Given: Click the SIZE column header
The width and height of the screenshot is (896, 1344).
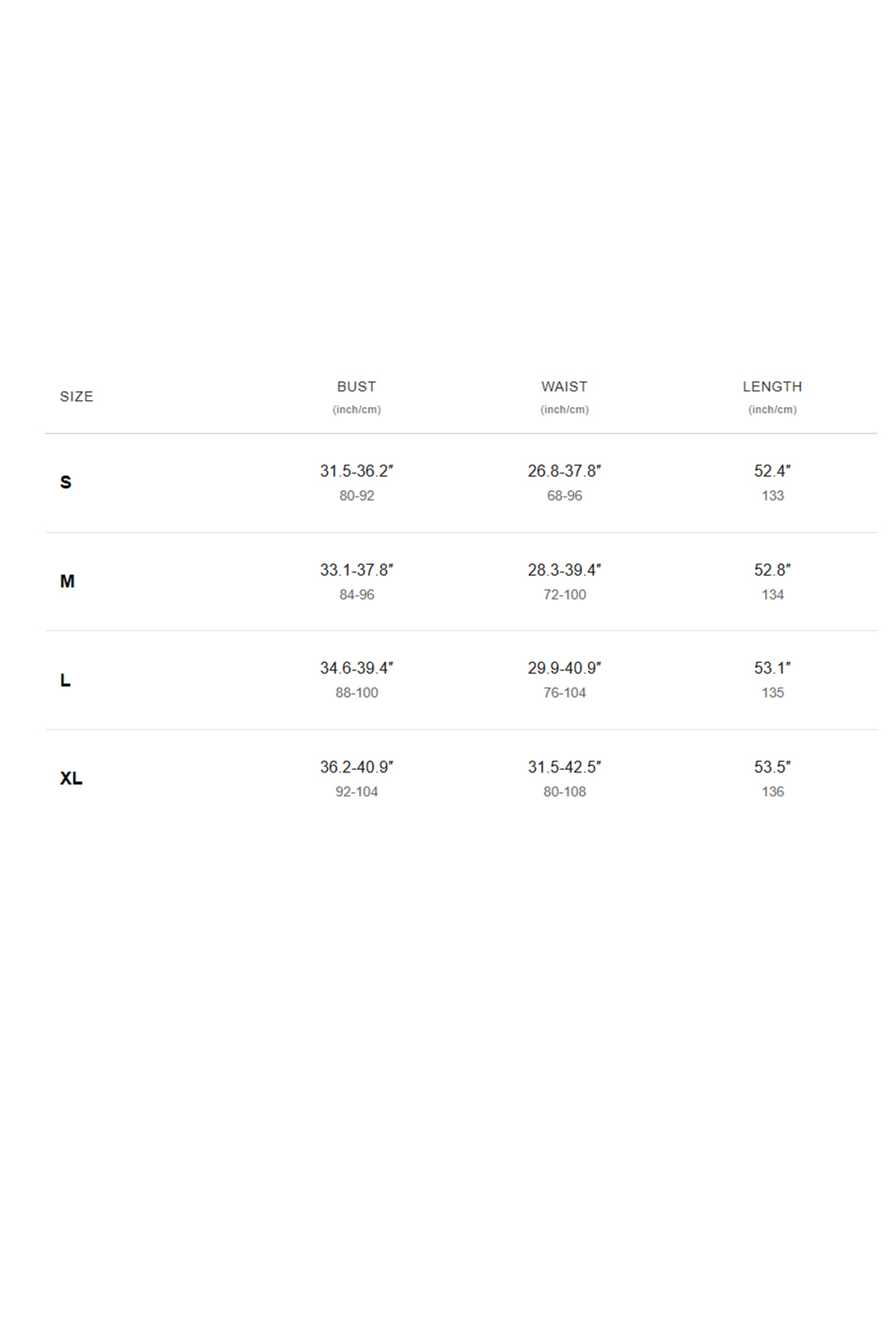Looking at the screenshot, I should click(77, 397).
